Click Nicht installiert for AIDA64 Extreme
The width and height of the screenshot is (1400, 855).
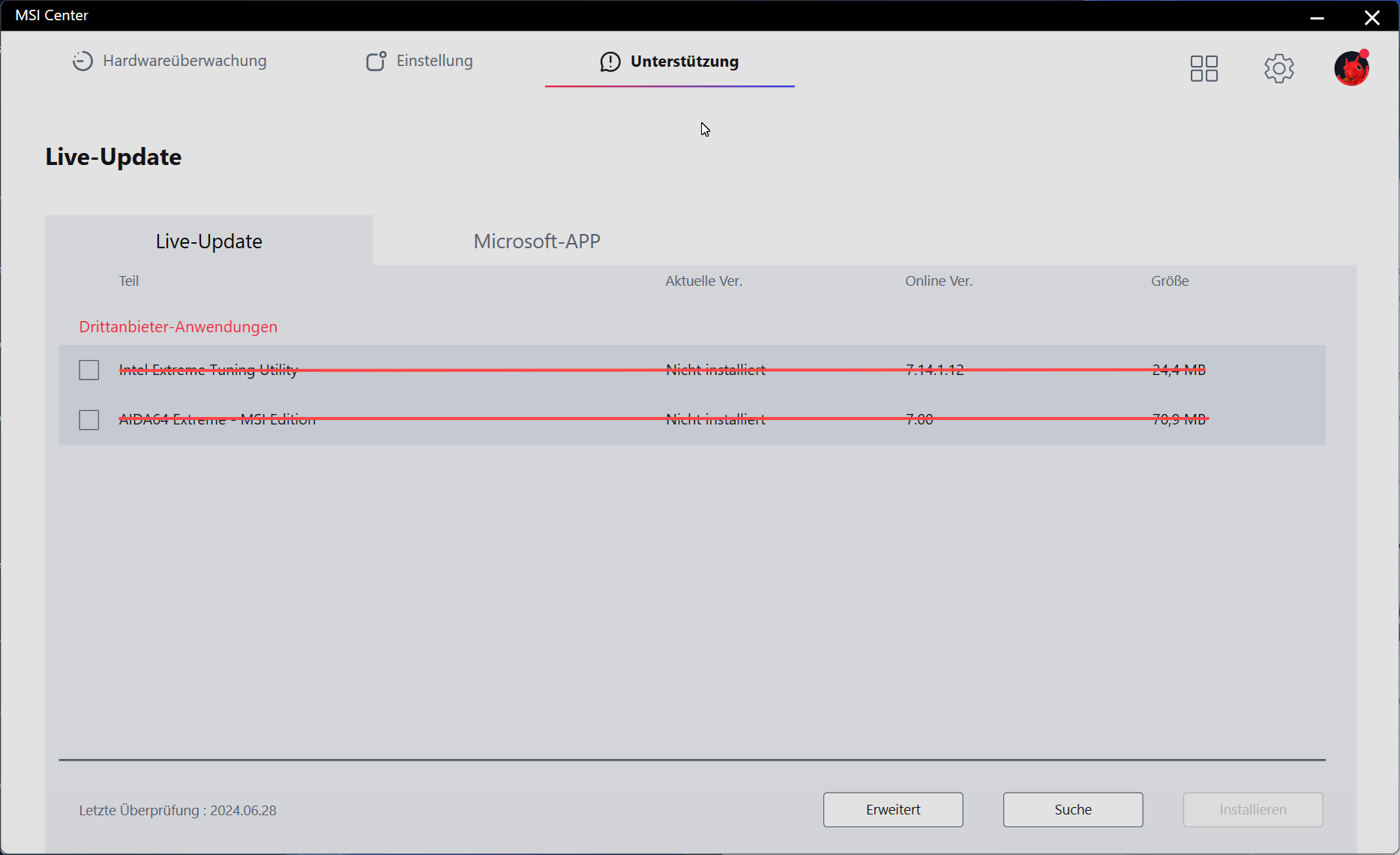715,419
